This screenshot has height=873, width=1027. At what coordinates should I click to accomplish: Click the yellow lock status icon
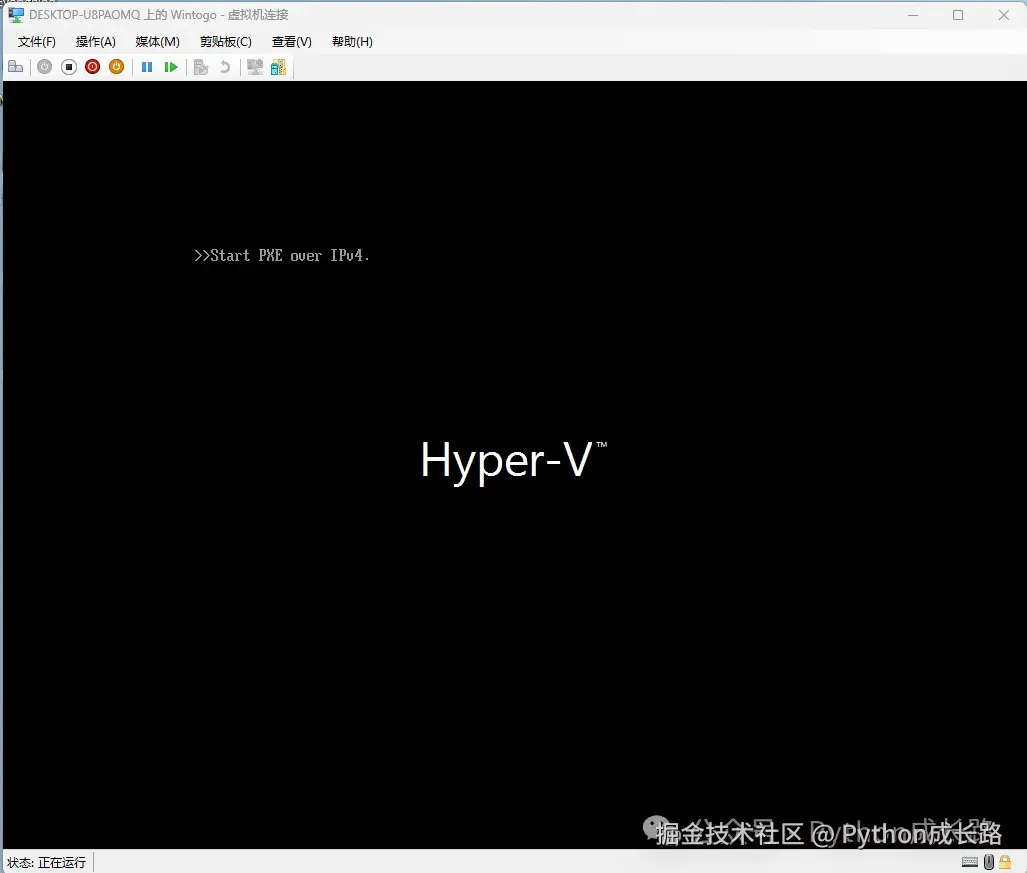click(1005, 862)
